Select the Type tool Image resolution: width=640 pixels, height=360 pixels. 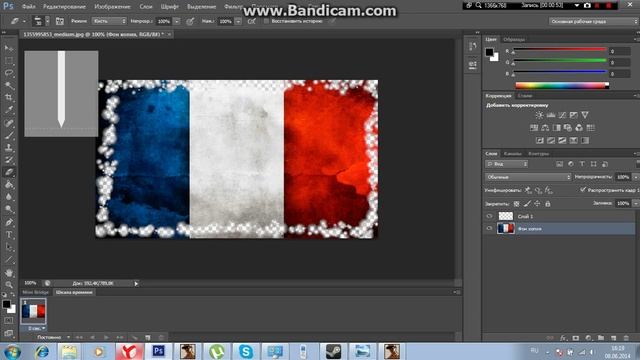point(9,235)
